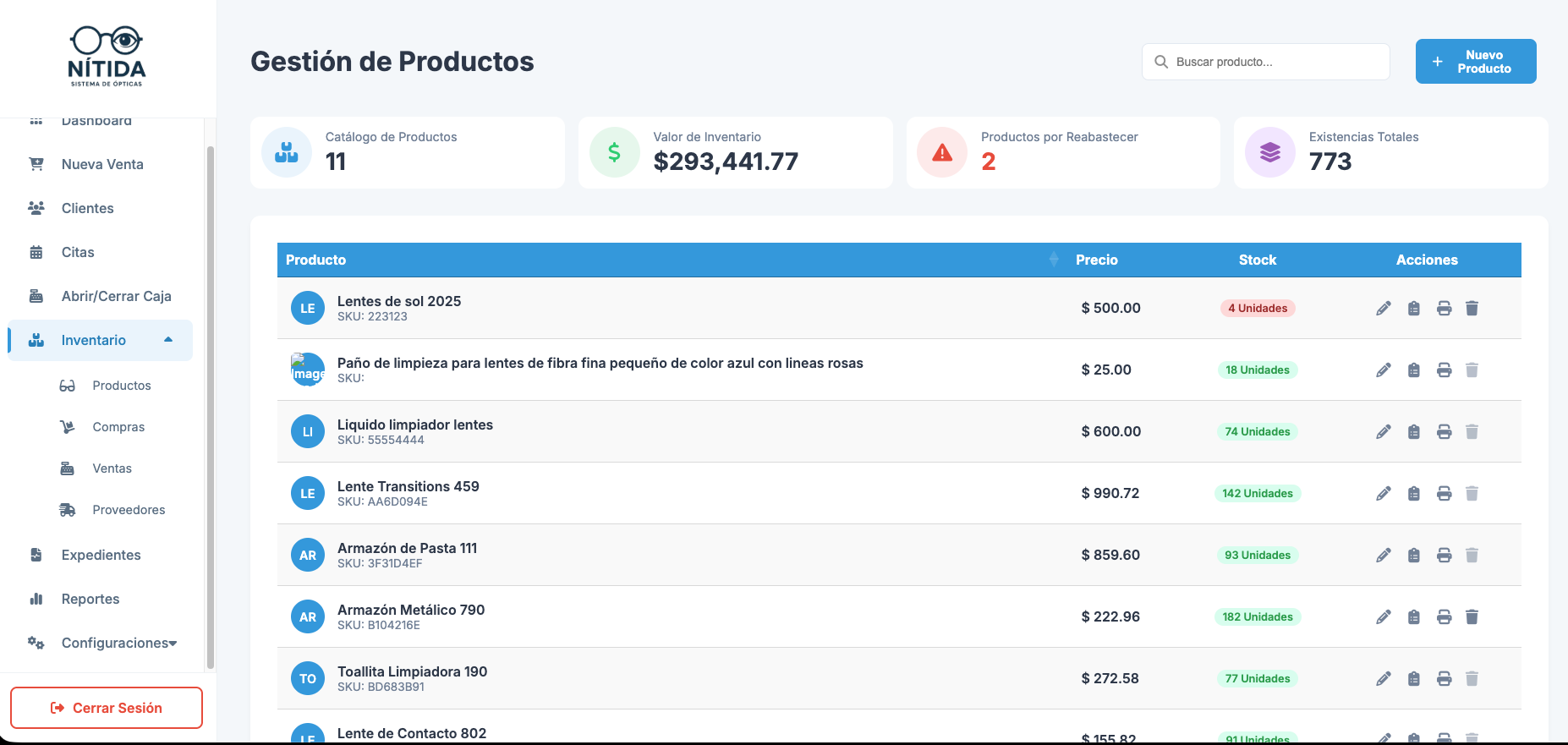
Task: Click the red warning icon in Productos por Reabastecer
Action: pyautogui.click(x=941, y=153)
